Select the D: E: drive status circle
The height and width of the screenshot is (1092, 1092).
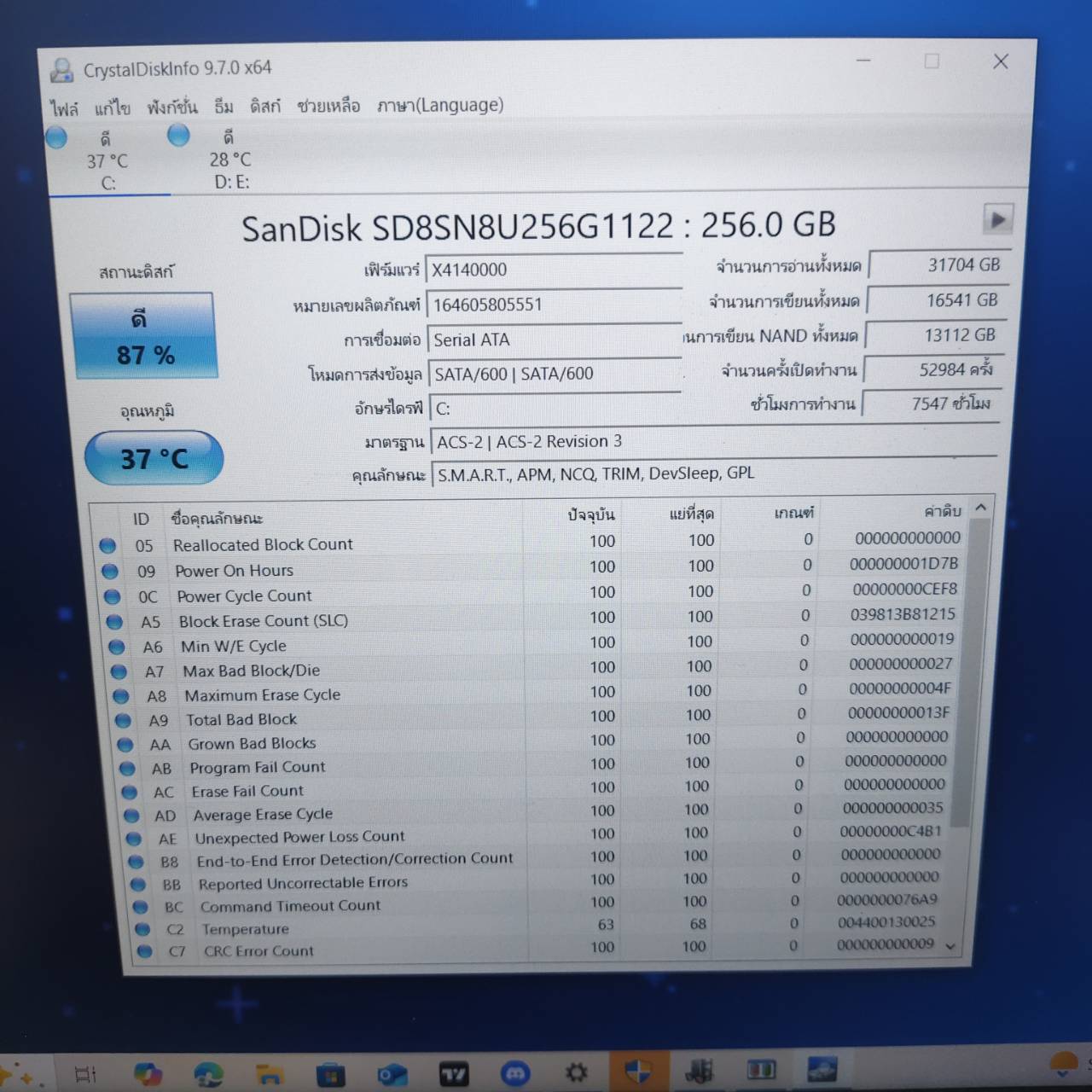(x=178, y=135)
